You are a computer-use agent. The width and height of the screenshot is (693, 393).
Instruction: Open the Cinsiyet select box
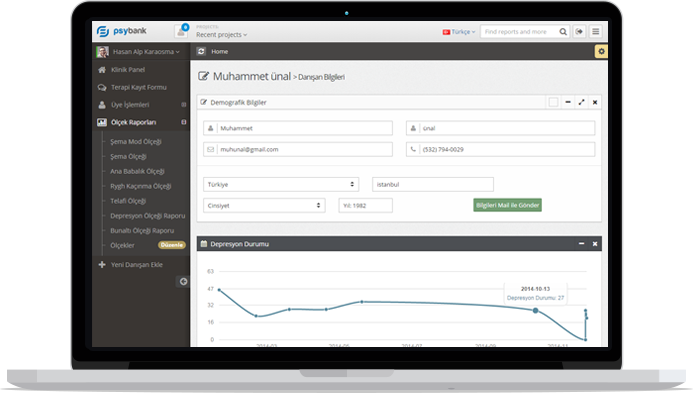tap(264, 206)
